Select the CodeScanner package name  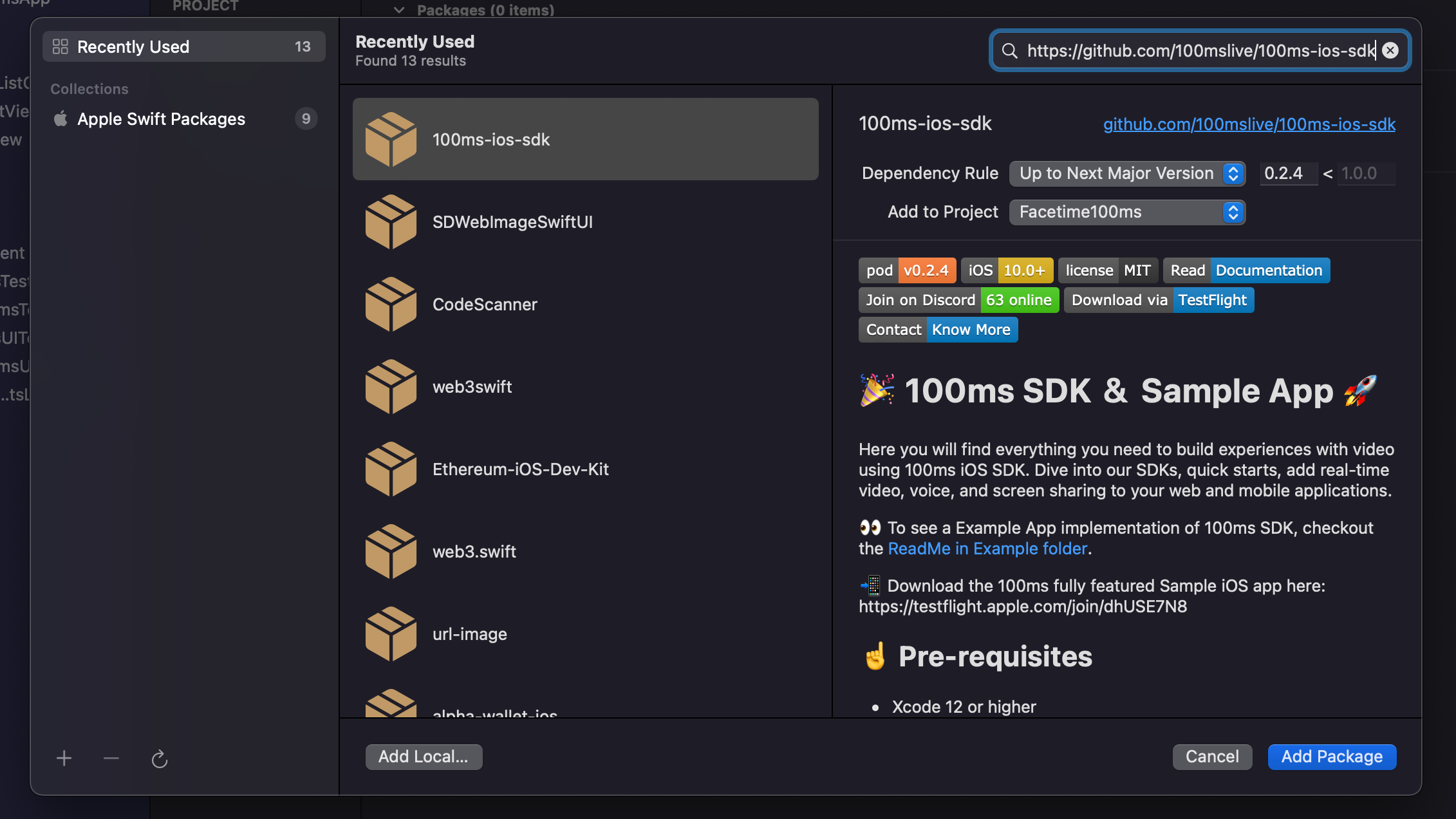485,305
